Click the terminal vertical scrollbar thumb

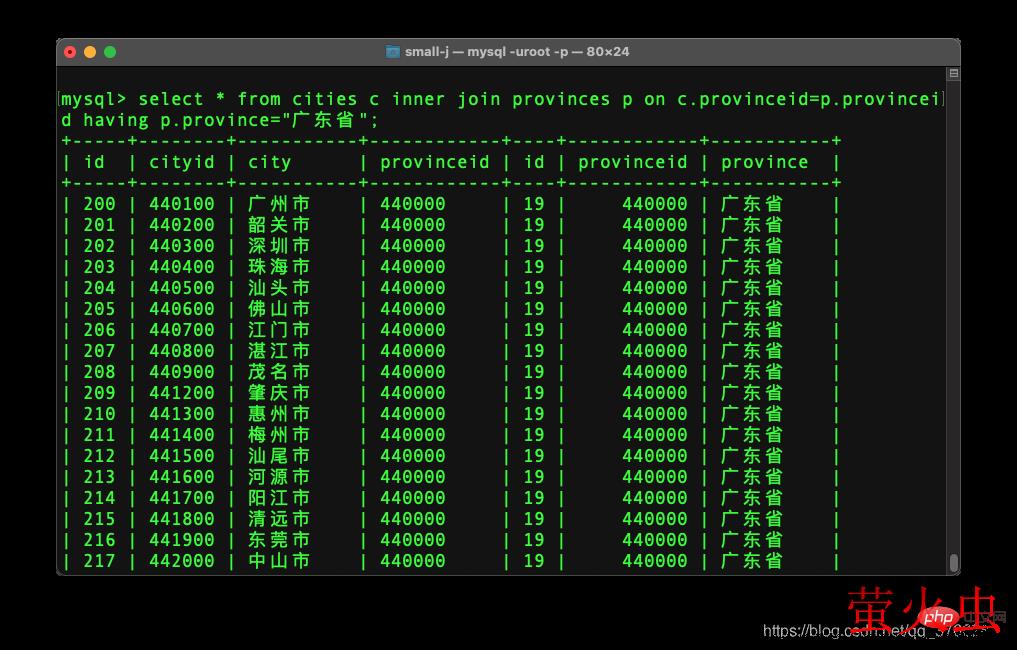[954, 562]
